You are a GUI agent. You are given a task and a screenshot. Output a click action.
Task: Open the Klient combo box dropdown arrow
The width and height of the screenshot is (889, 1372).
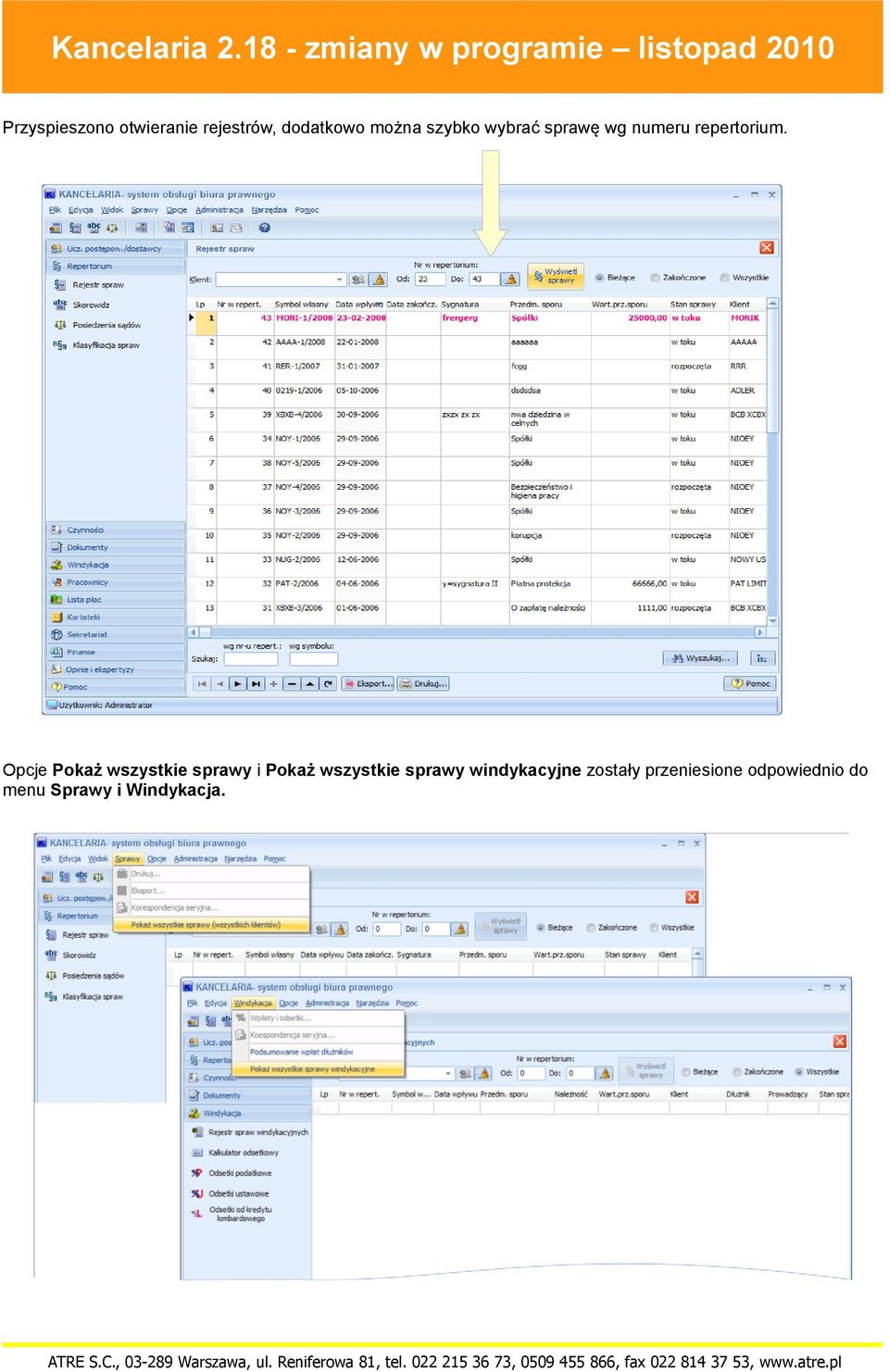pyautogui.click(x=340, y=279)
